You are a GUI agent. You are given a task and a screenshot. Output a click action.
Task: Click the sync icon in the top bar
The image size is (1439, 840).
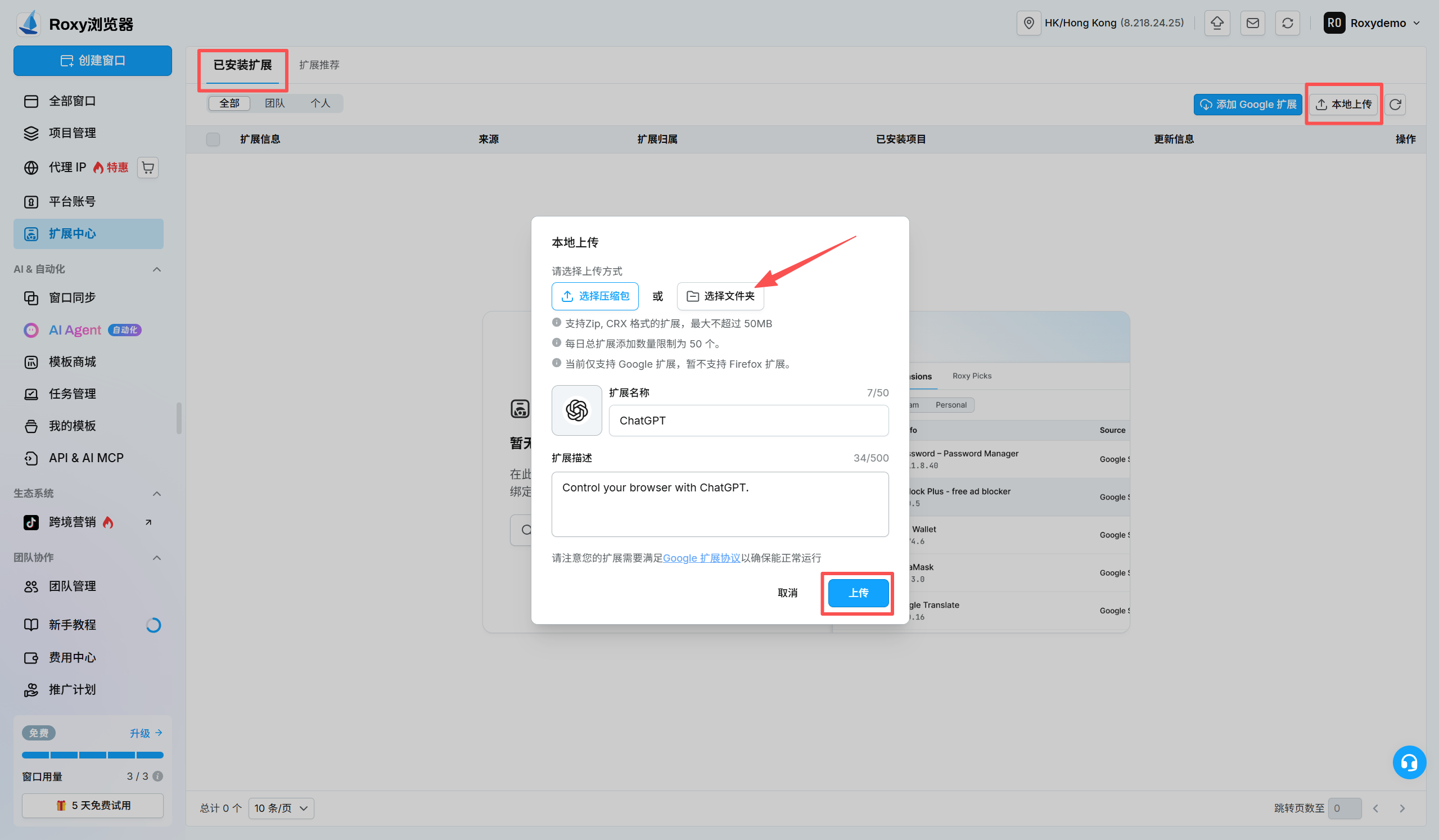point(1287,23)
